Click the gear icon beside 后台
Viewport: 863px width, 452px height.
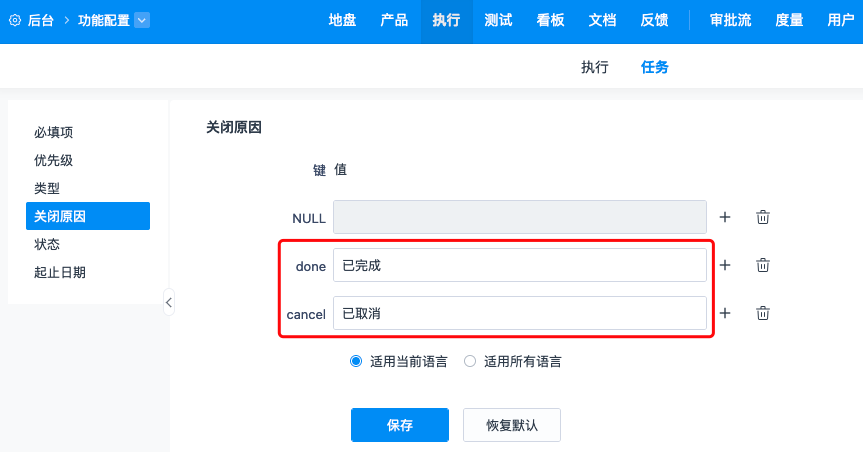15,20
